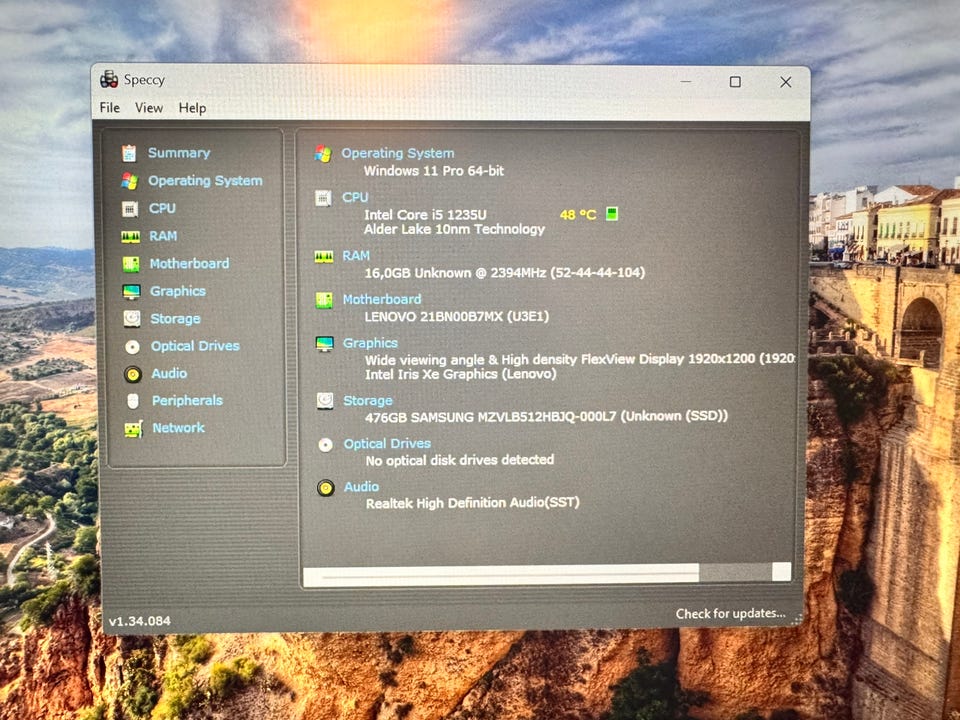Screen dimensions: 960x720
Task: Click the Optical Drives disc icon in sidebar
Action: click(x=132, y=347)
